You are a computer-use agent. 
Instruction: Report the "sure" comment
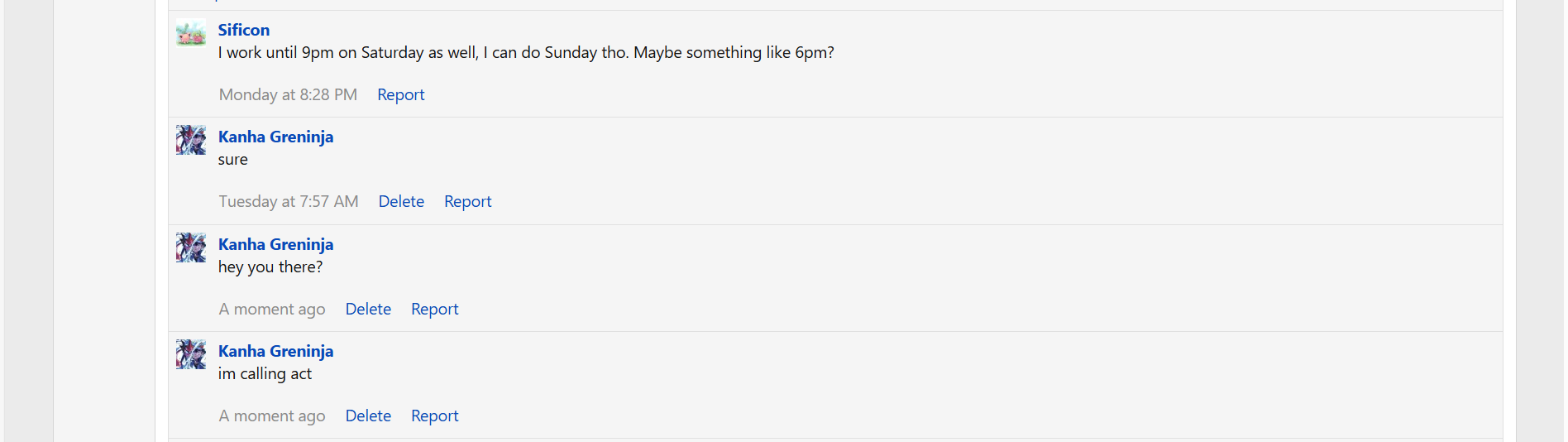pyautogui.click(x=467, y=201)
